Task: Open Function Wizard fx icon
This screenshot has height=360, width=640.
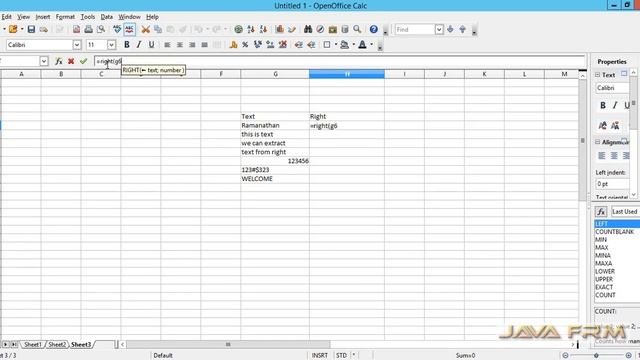Action: tap(59, 61)
